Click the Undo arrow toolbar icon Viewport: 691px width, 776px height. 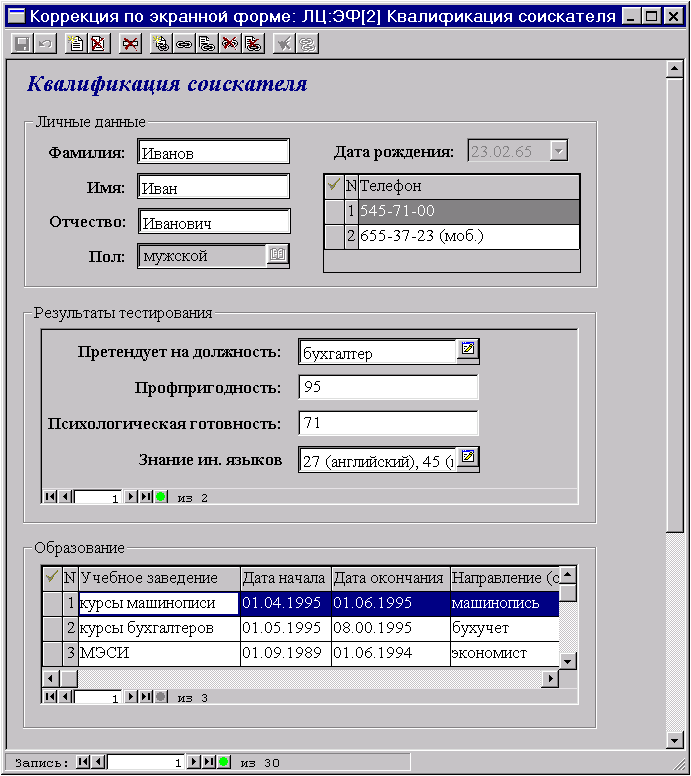[x=45, y=44]
